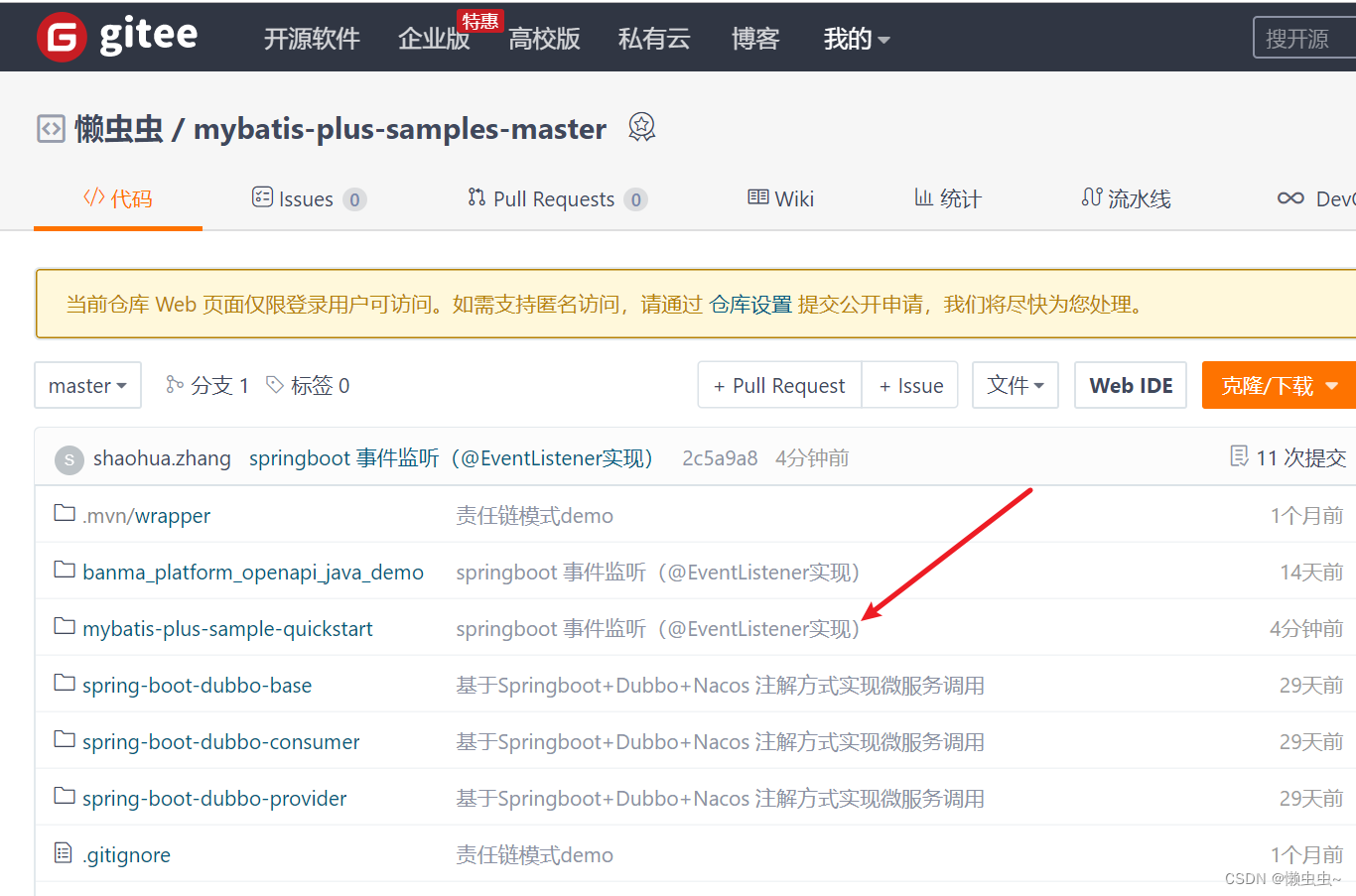1356x896 pixels.
Task: Open the 统计 tab
Action: coord(947,198)
